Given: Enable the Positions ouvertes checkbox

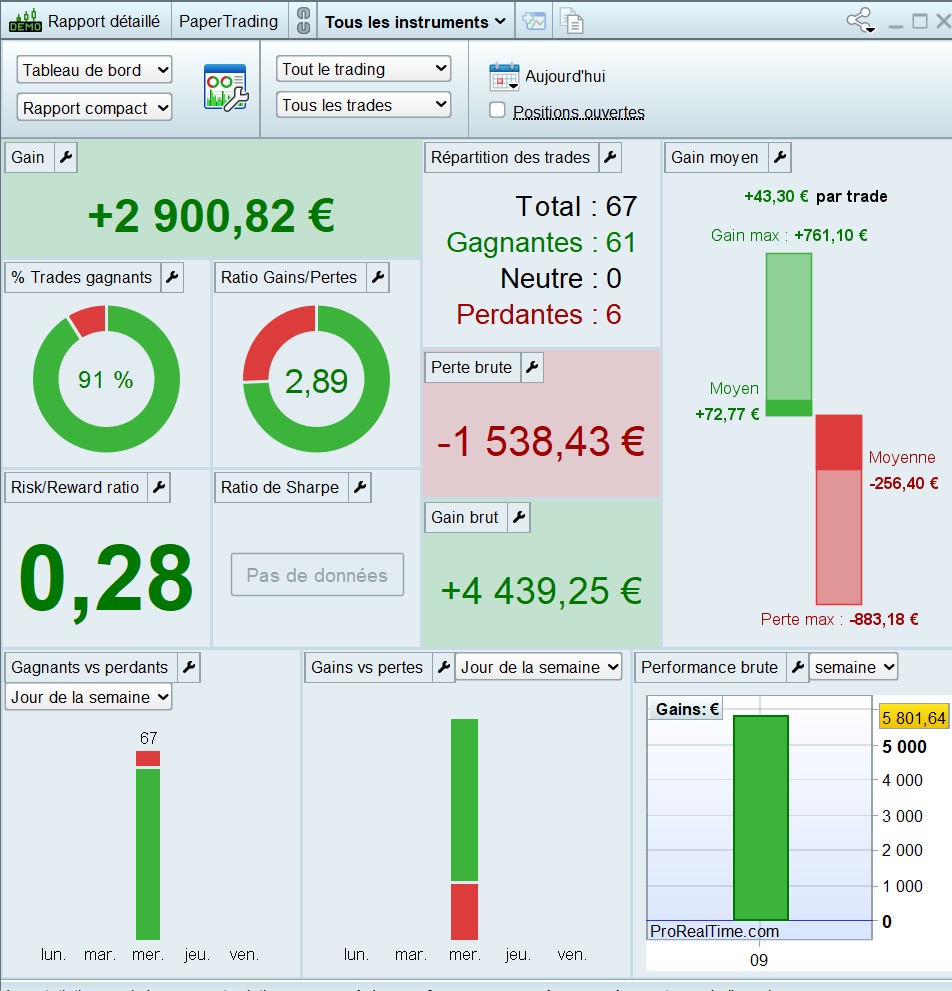Looking at the screenshot, I should coord(497,111).
